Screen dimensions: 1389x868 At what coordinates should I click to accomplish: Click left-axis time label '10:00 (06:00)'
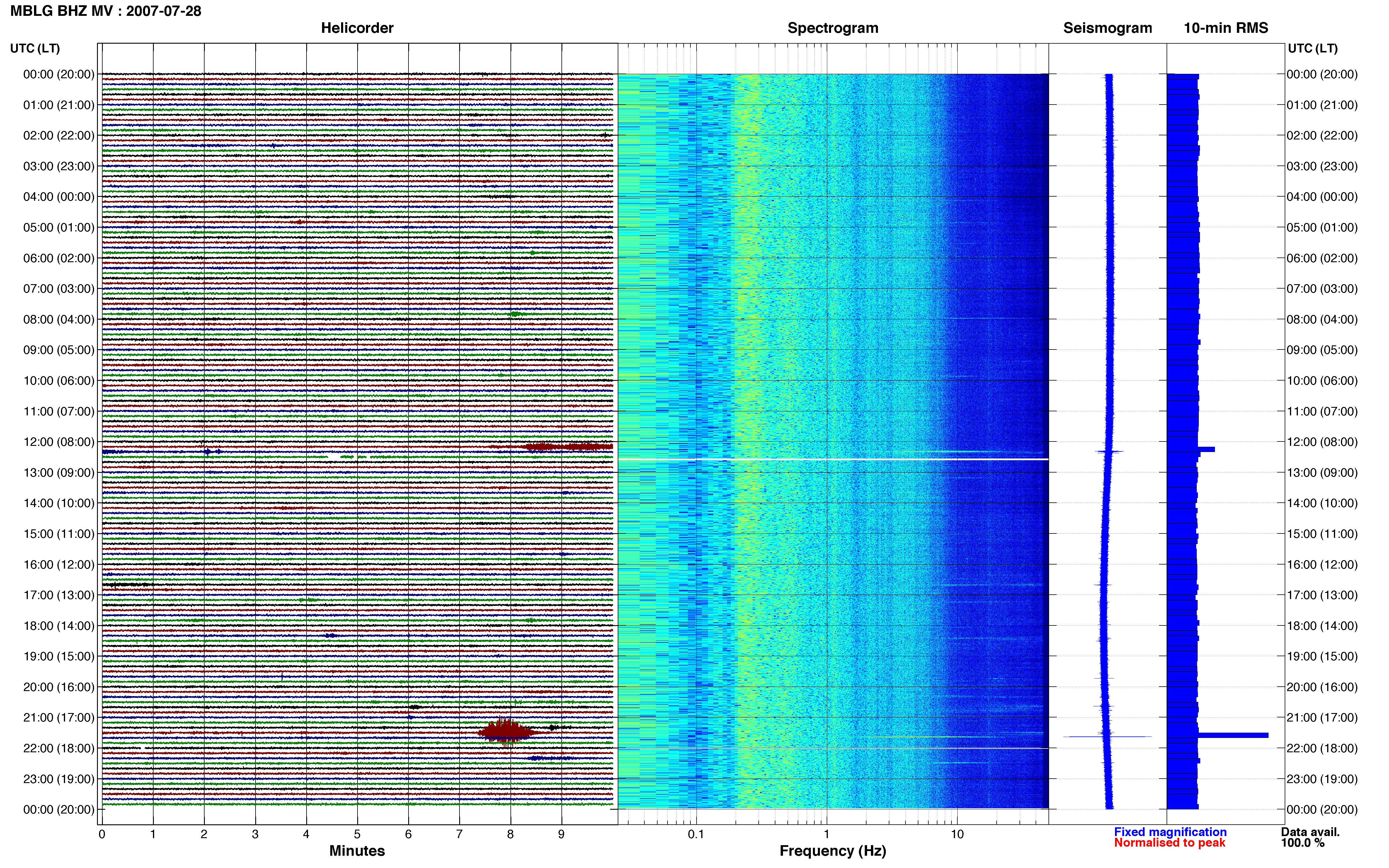59,381
